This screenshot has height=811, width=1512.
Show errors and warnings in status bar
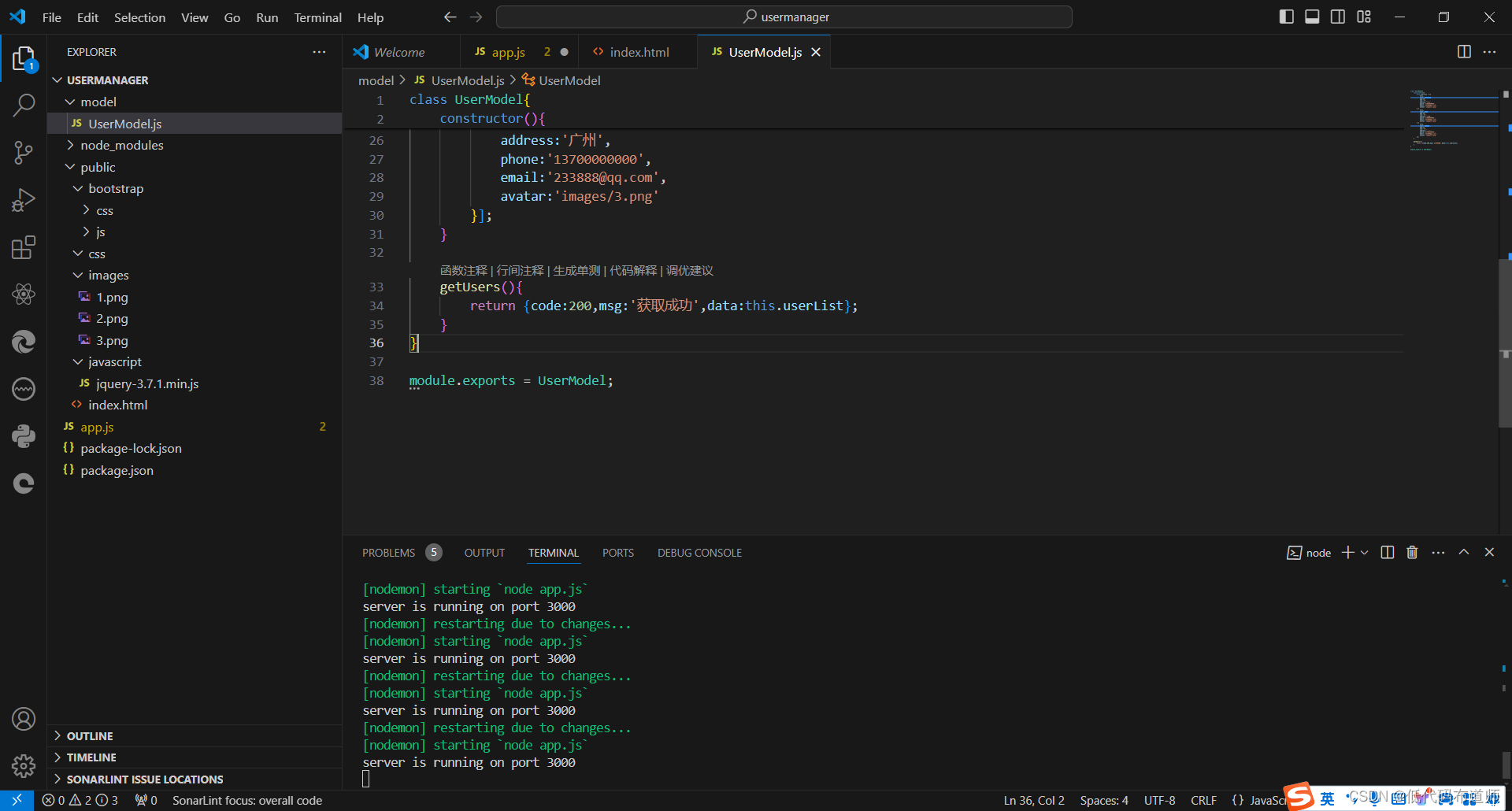point(80,800)
